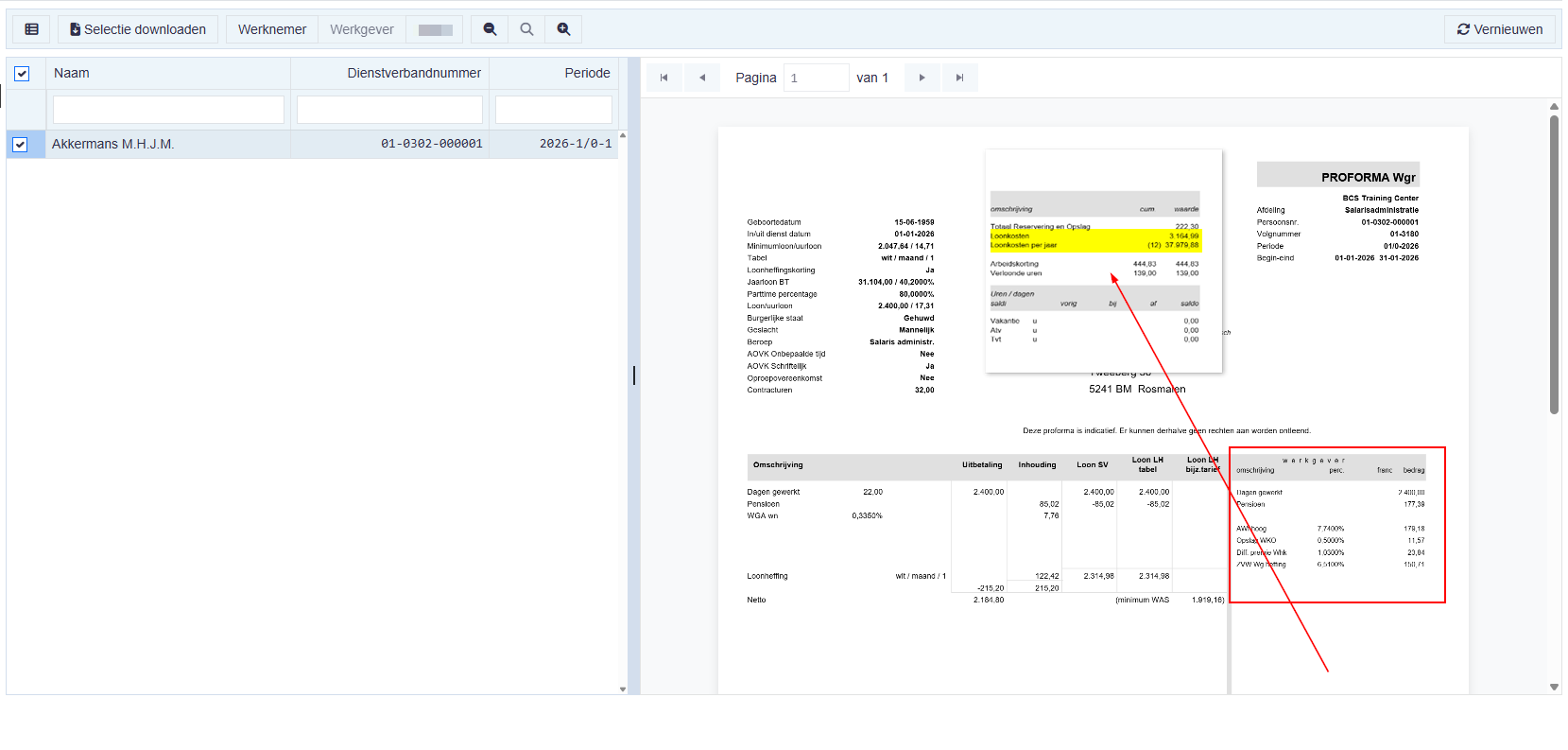Toggle the select-all checkbox in the header
The height and width of the screenshot is (750, 1568).
[x=22, y=74]
